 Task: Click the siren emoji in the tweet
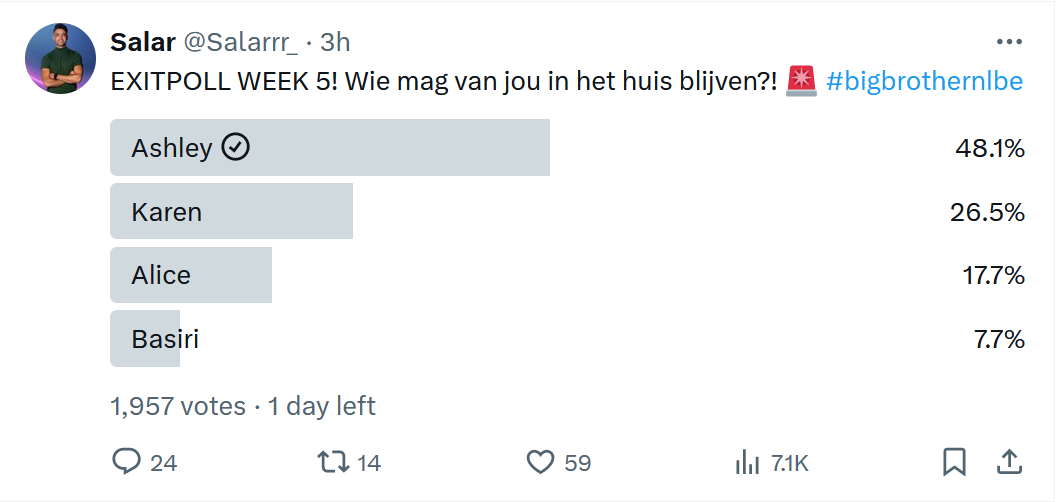coord(802,81)
